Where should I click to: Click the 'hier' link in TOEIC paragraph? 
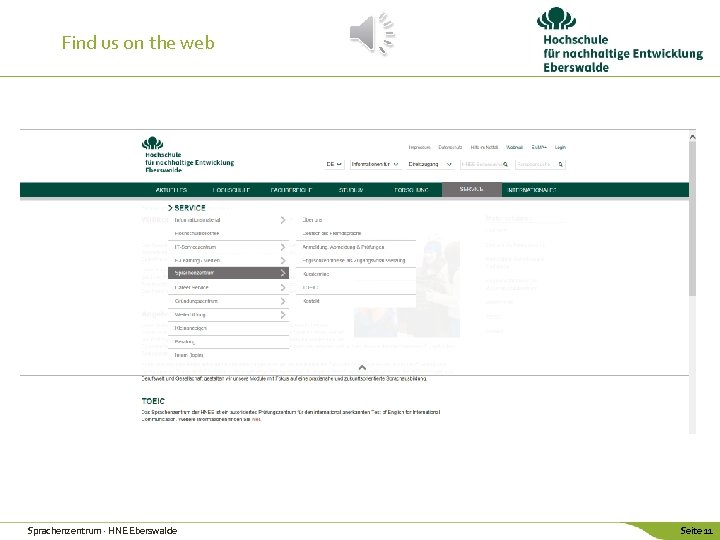pos(256,419)
